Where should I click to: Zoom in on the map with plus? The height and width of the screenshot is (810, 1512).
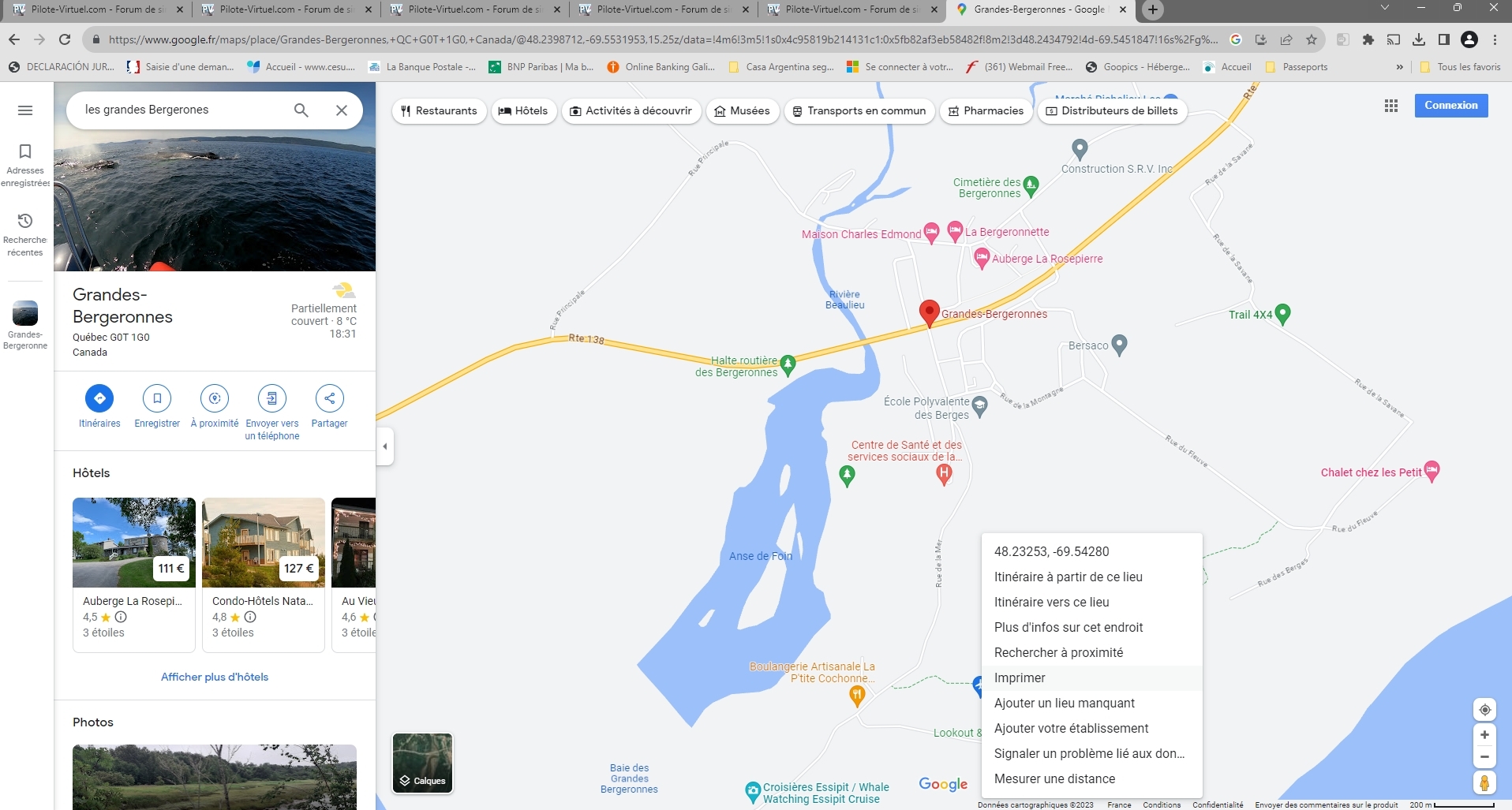click(x=1484, y=735)
